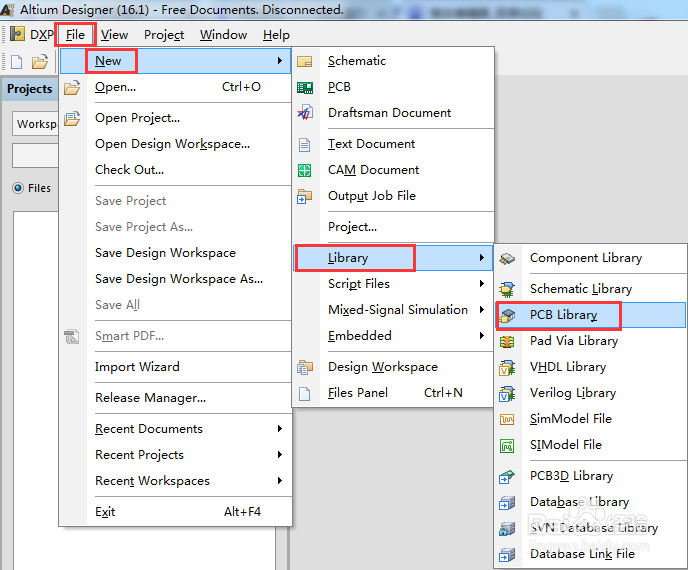Click the SVN Database Library icon
688x570 pixels.
click(507, 529)
